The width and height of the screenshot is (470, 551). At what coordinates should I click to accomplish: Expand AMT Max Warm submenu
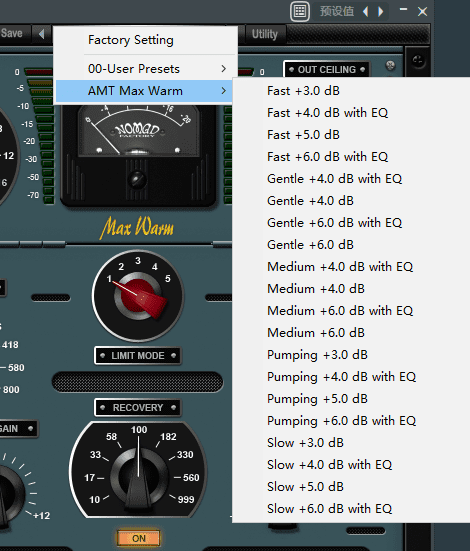point(144,91)
